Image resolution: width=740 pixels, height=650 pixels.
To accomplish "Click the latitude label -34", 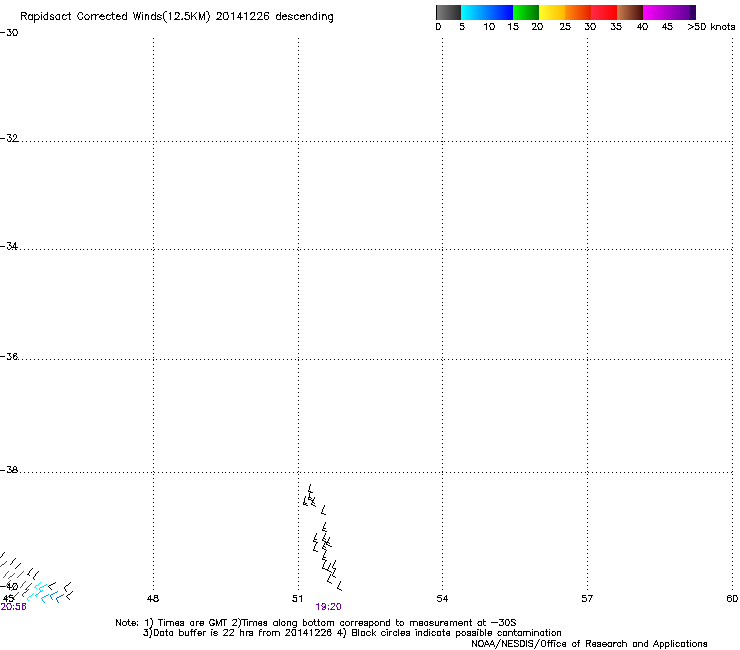I will tap(9, 246).
